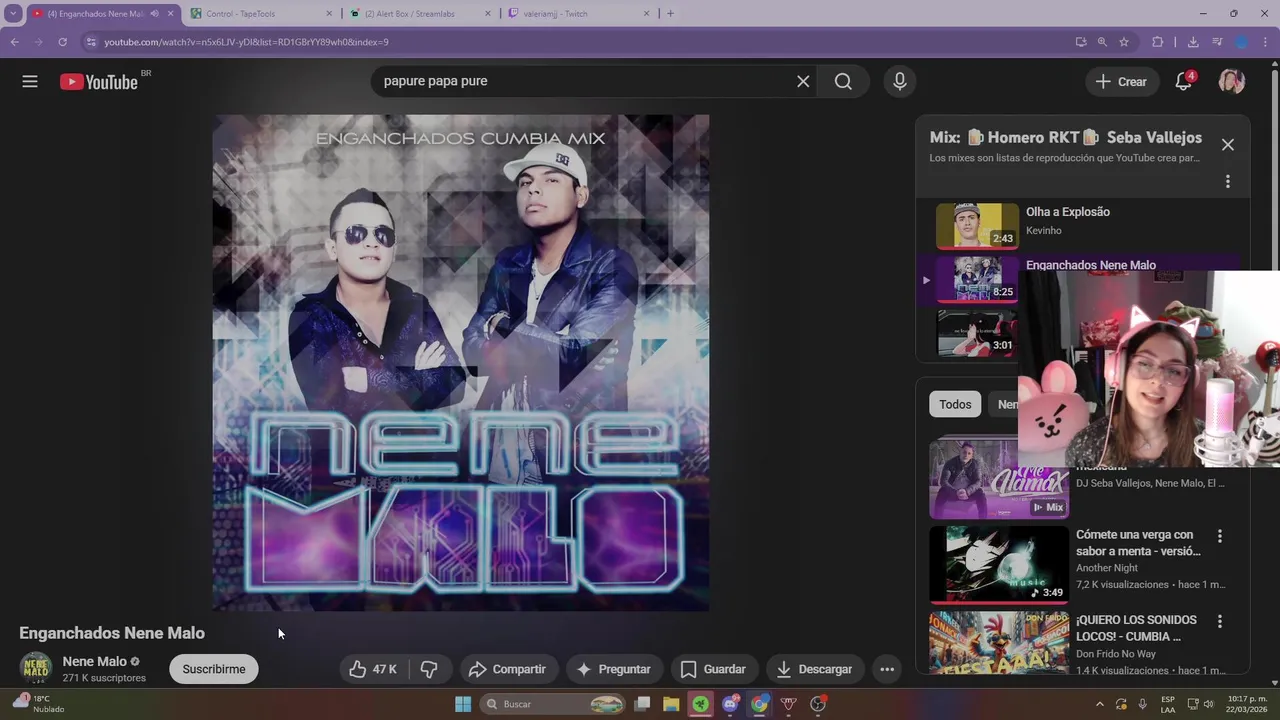The height and width of the screenshot is (720, 1280).
Task: Open options for QUIERO LOS SONIDOS LOCOS video
Action: (x=1219, y=621)
